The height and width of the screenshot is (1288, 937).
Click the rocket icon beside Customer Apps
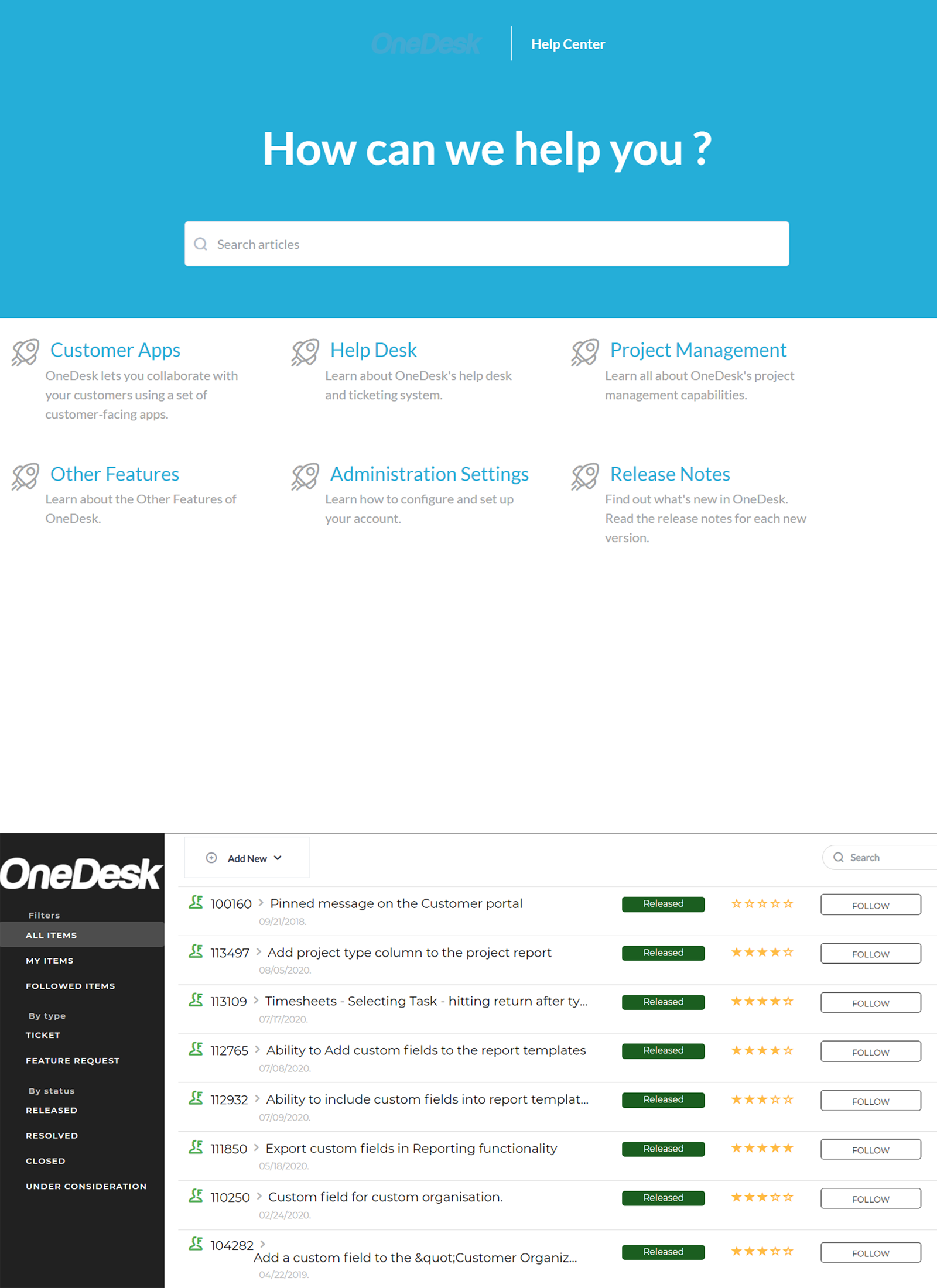click(25, 352)
